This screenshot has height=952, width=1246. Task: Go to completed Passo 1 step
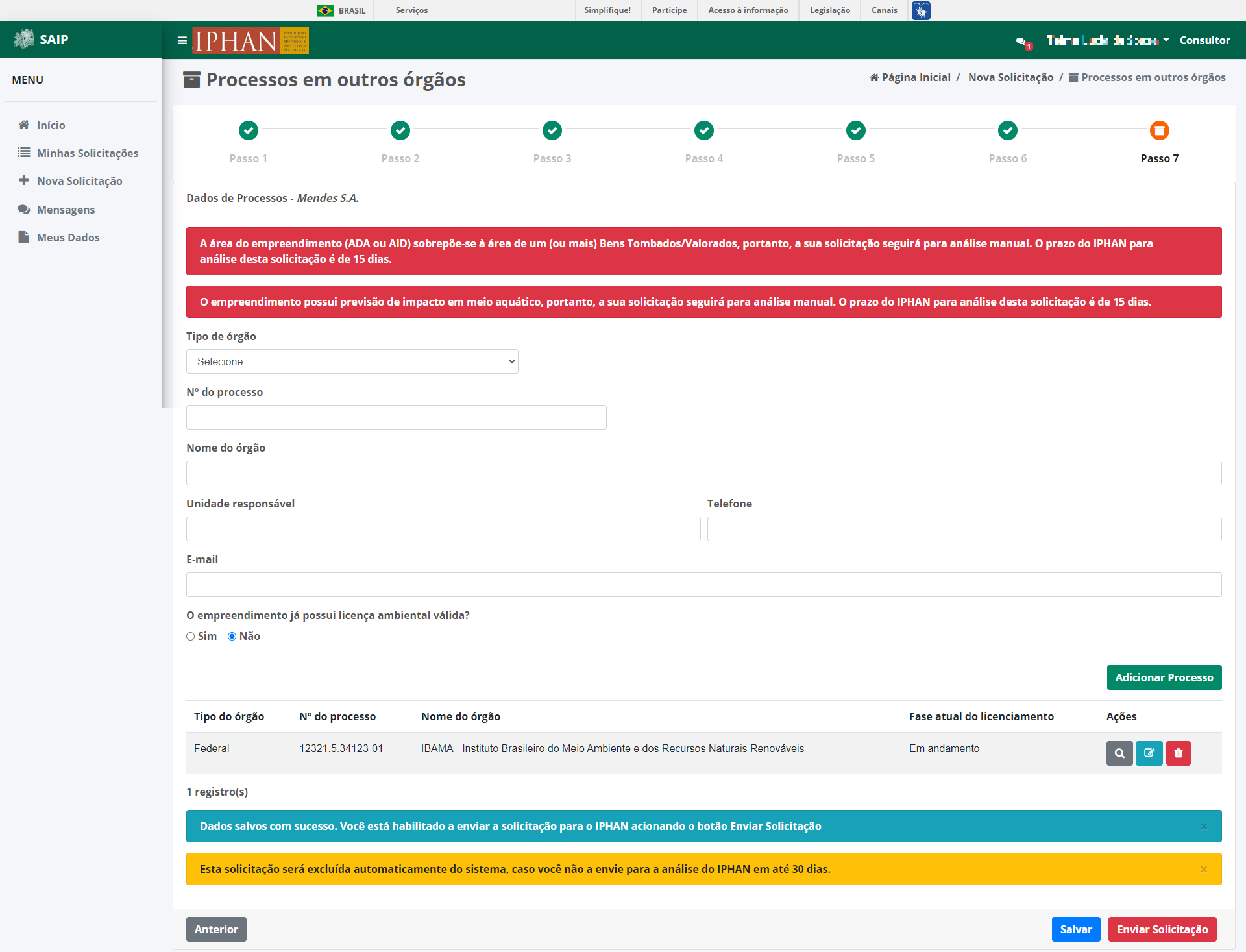click(249, 130)
